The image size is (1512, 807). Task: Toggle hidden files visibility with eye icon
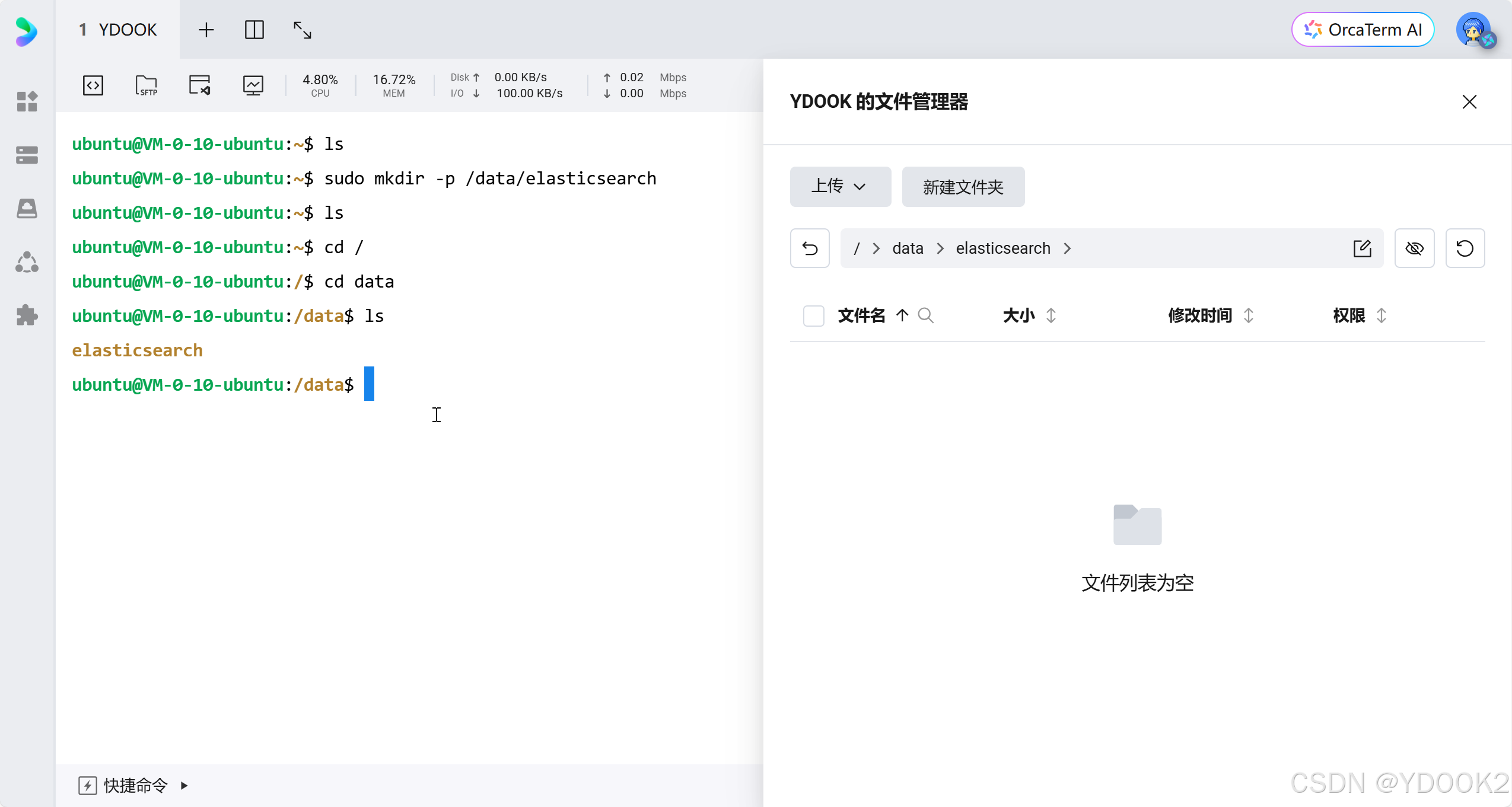[1415, 248]
